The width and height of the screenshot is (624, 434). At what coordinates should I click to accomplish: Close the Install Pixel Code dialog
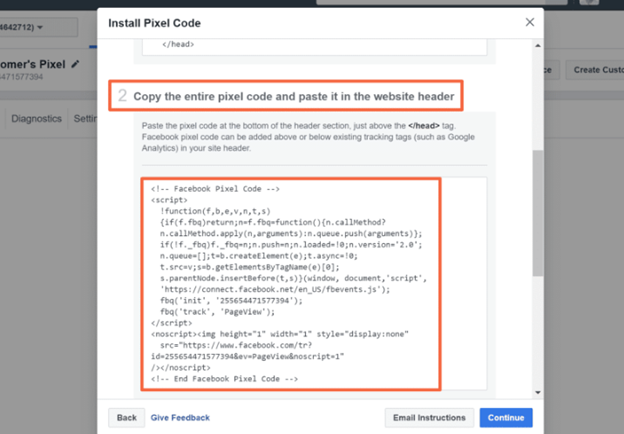pos(530,22)
